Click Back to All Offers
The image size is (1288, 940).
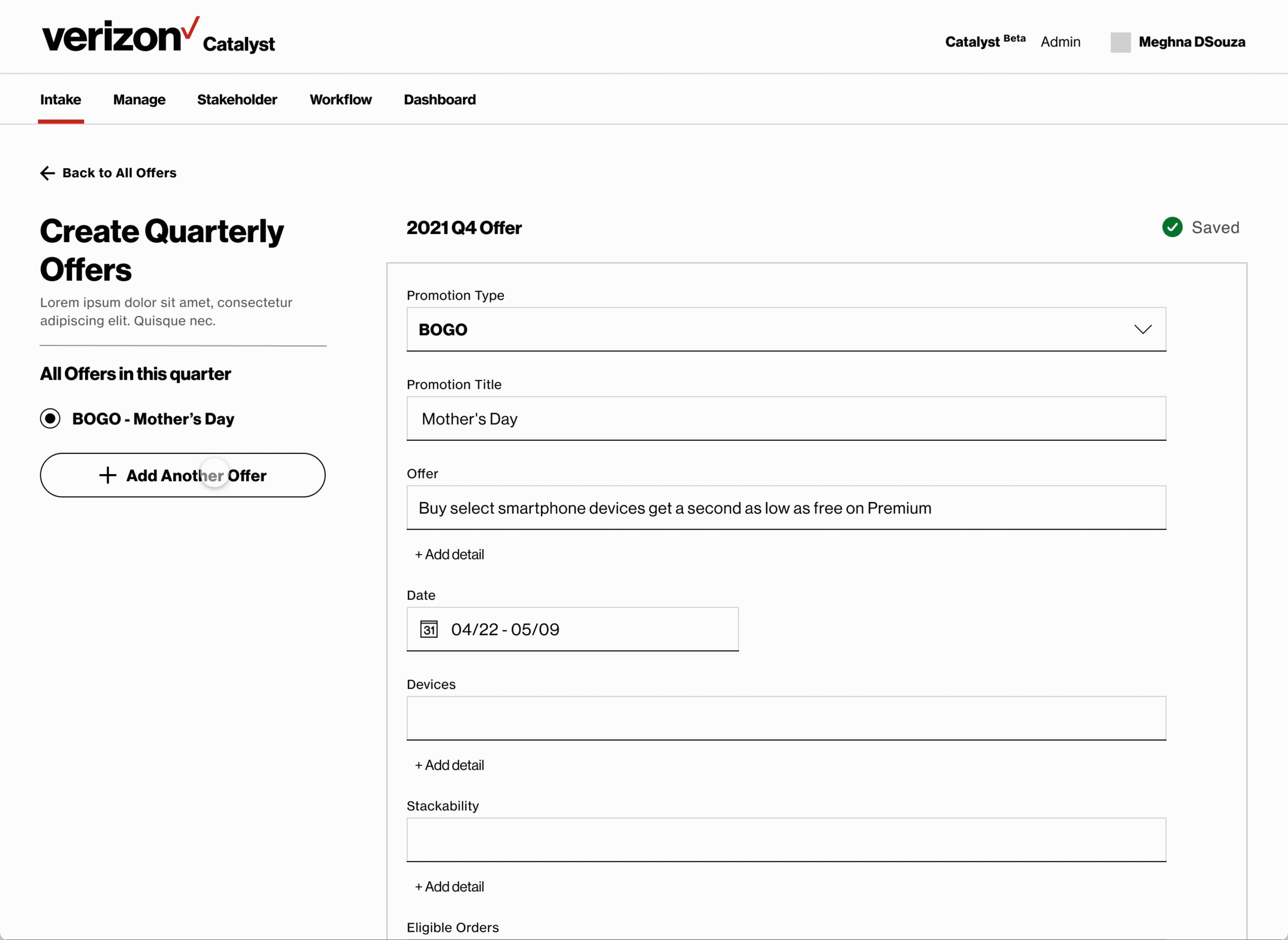(119, 173)
